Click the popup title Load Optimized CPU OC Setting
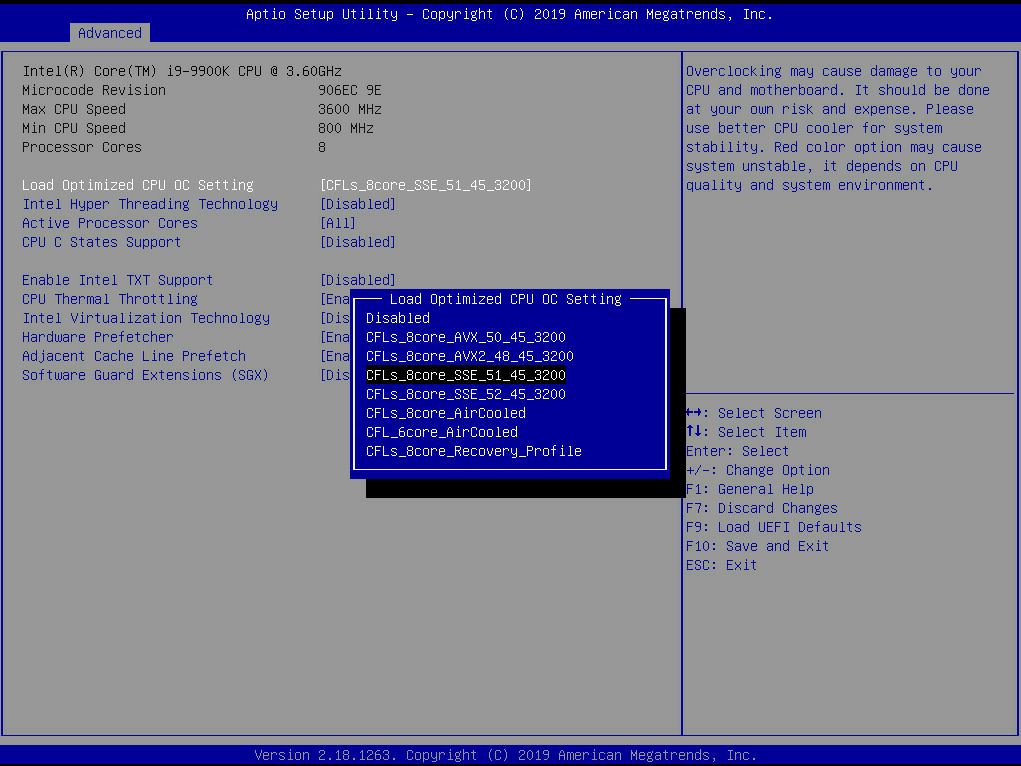This screenshot has height=766, width=1021. 505,299
